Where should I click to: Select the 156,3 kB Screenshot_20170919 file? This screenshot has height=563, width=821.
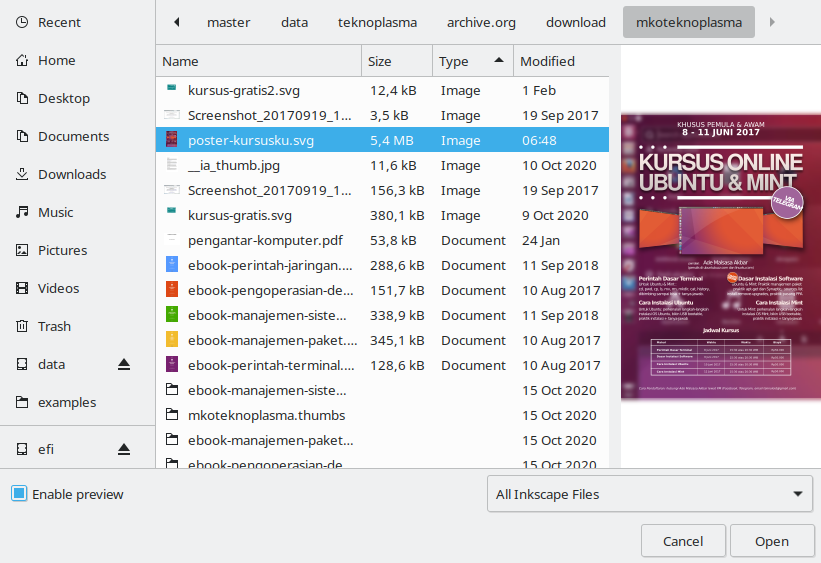[x=382, y=190]
